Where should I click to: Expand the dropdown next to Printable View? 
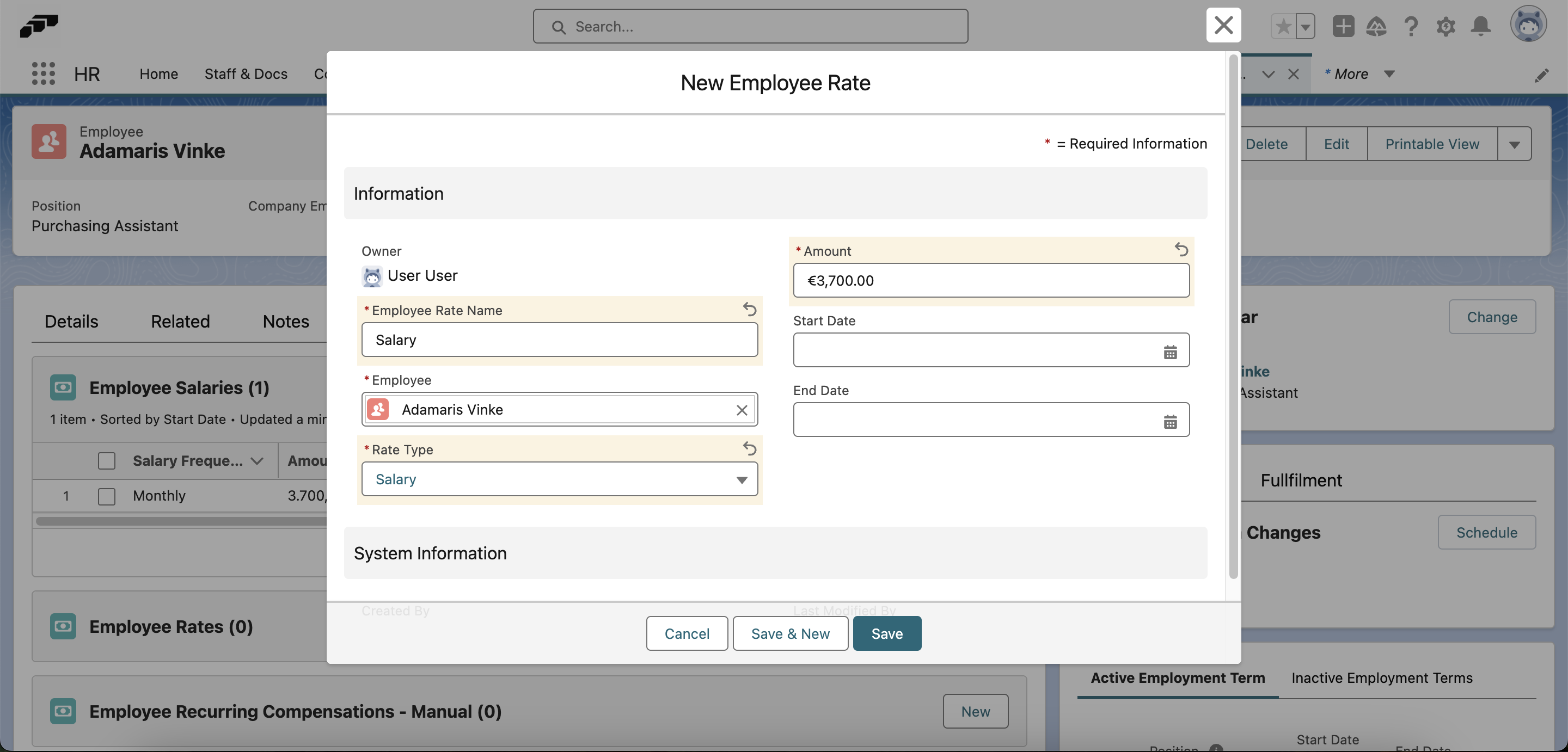click(1515, 144)
